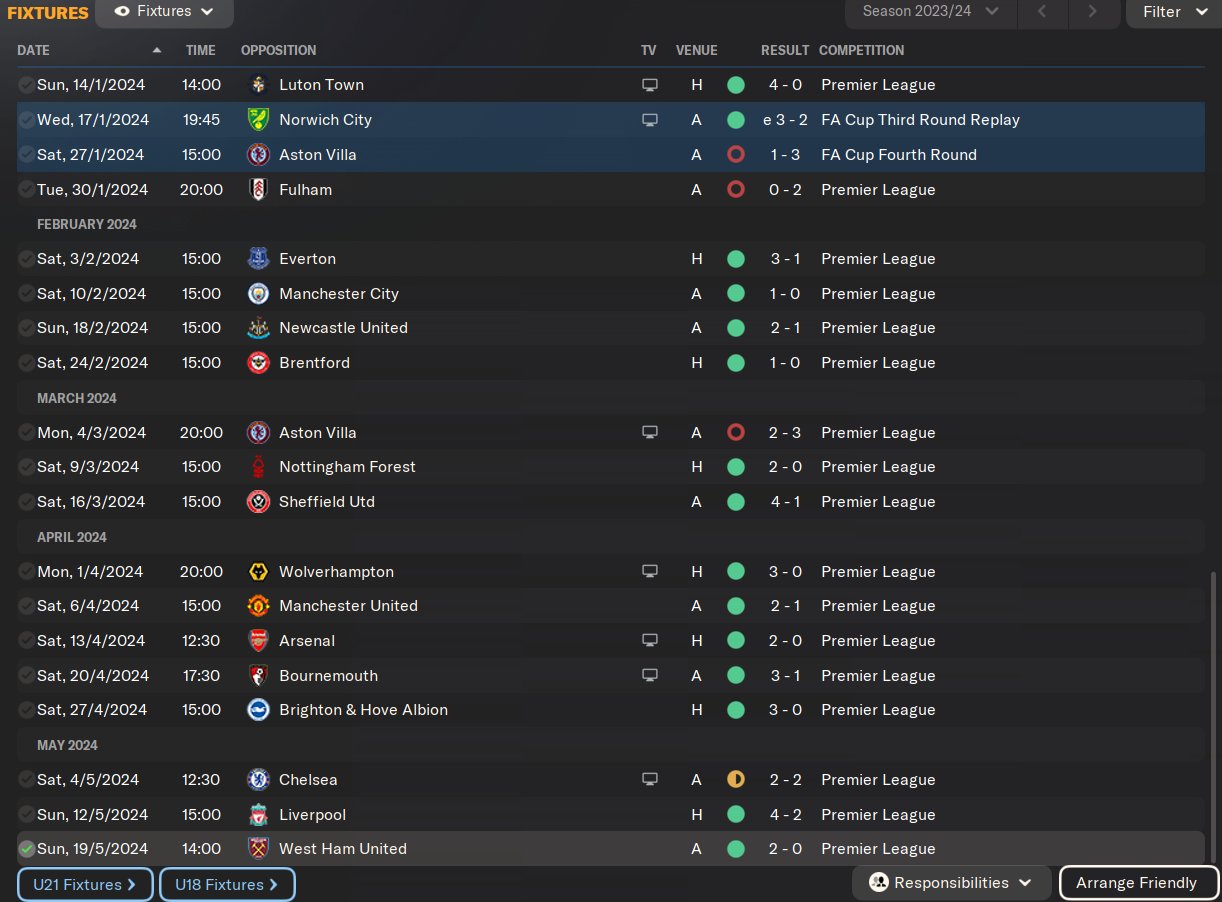Click the Manchester City club crest
Viewport: 1222px width, 902px height.
tap(258, 294)
